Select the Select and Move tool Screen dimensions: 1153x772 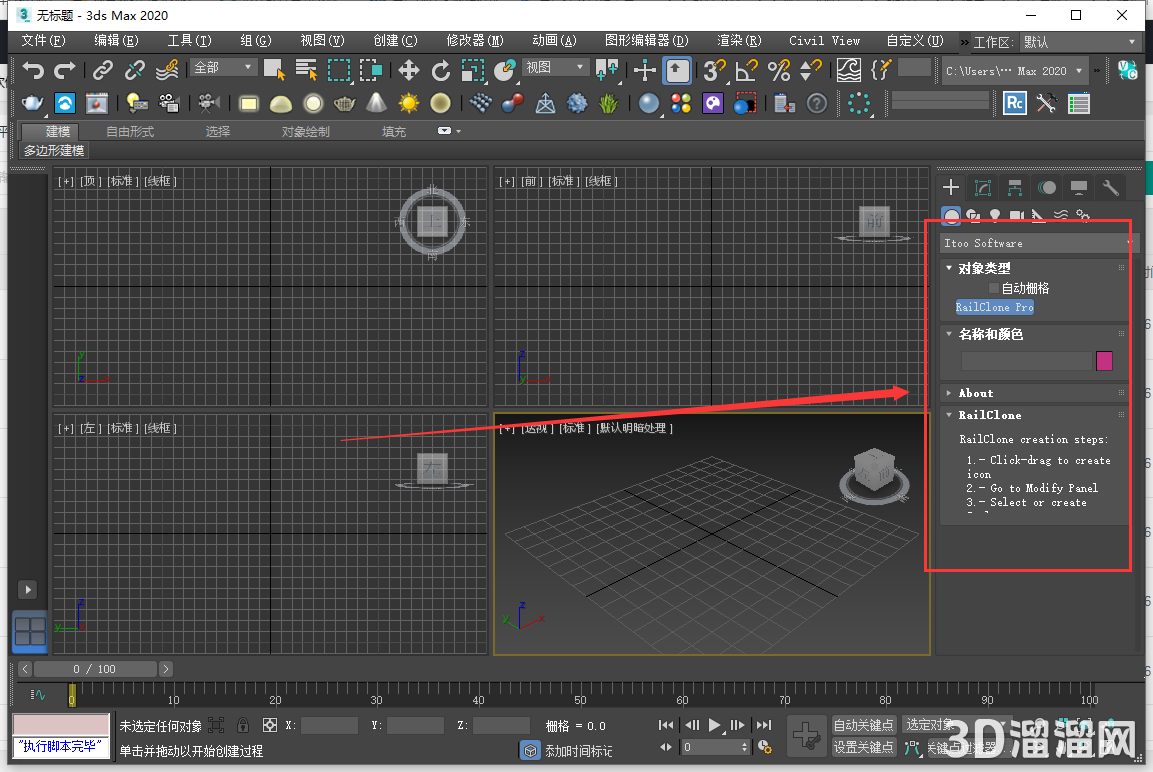[x=408, y=71]
